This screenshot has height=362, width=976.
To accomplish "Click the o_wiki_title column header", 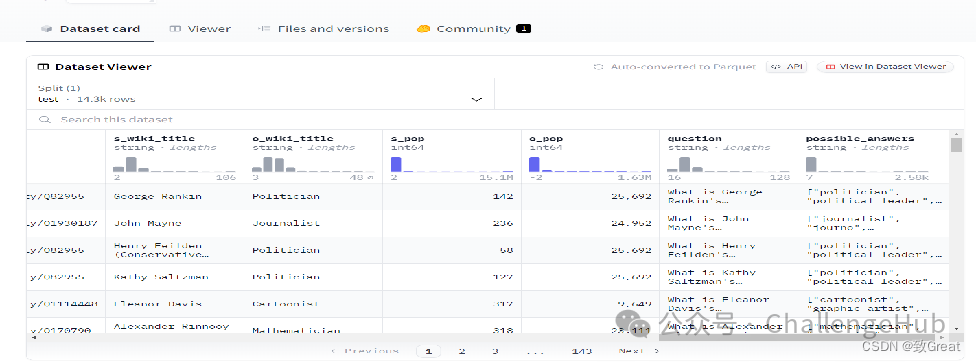I will 293,139.
